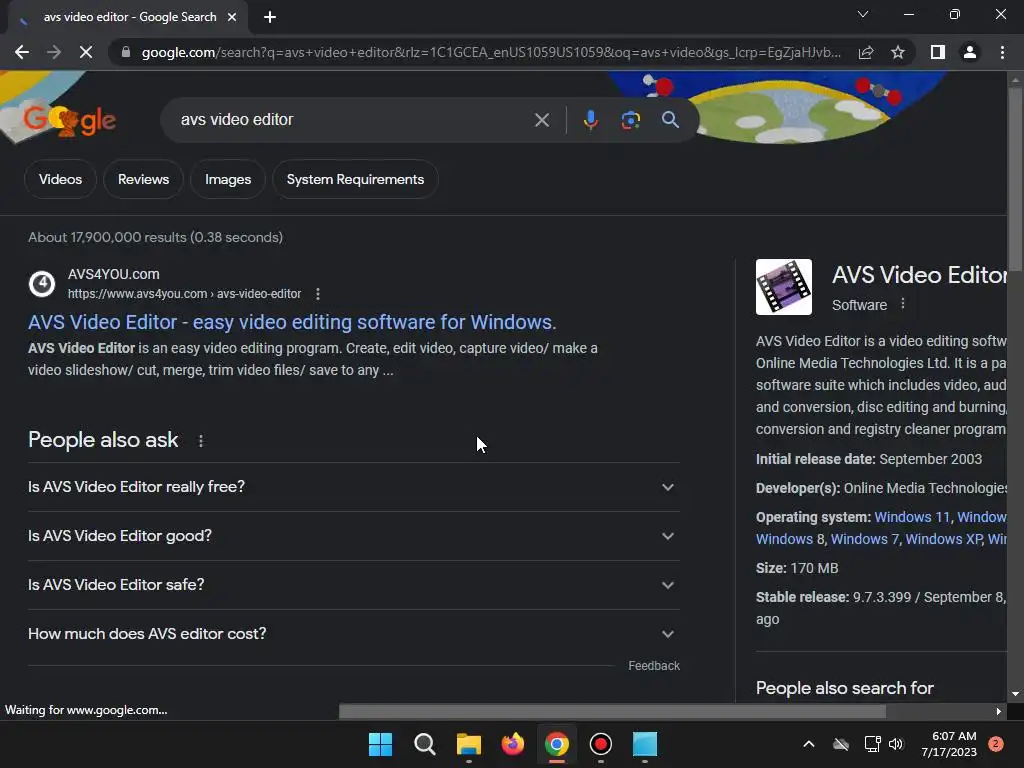The width and height of the screenshot is (1024, 768).
Task: Bookmark this tab with star icon
Action: coord(898,52)
